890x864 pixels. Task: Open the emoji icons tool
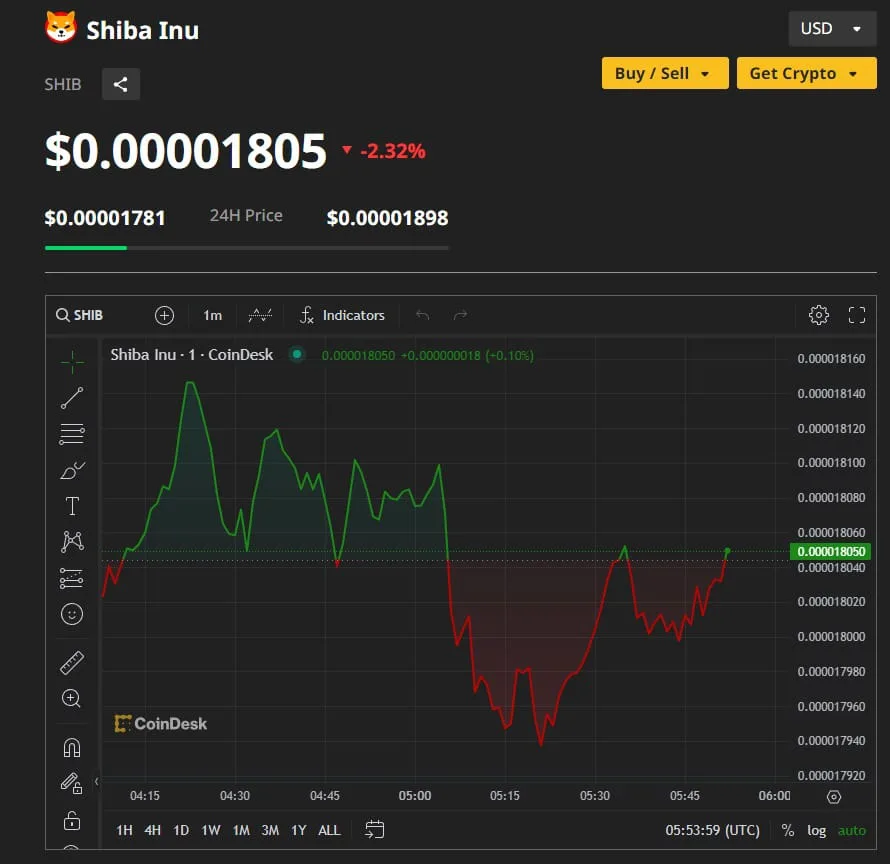[x=72, y=614]
